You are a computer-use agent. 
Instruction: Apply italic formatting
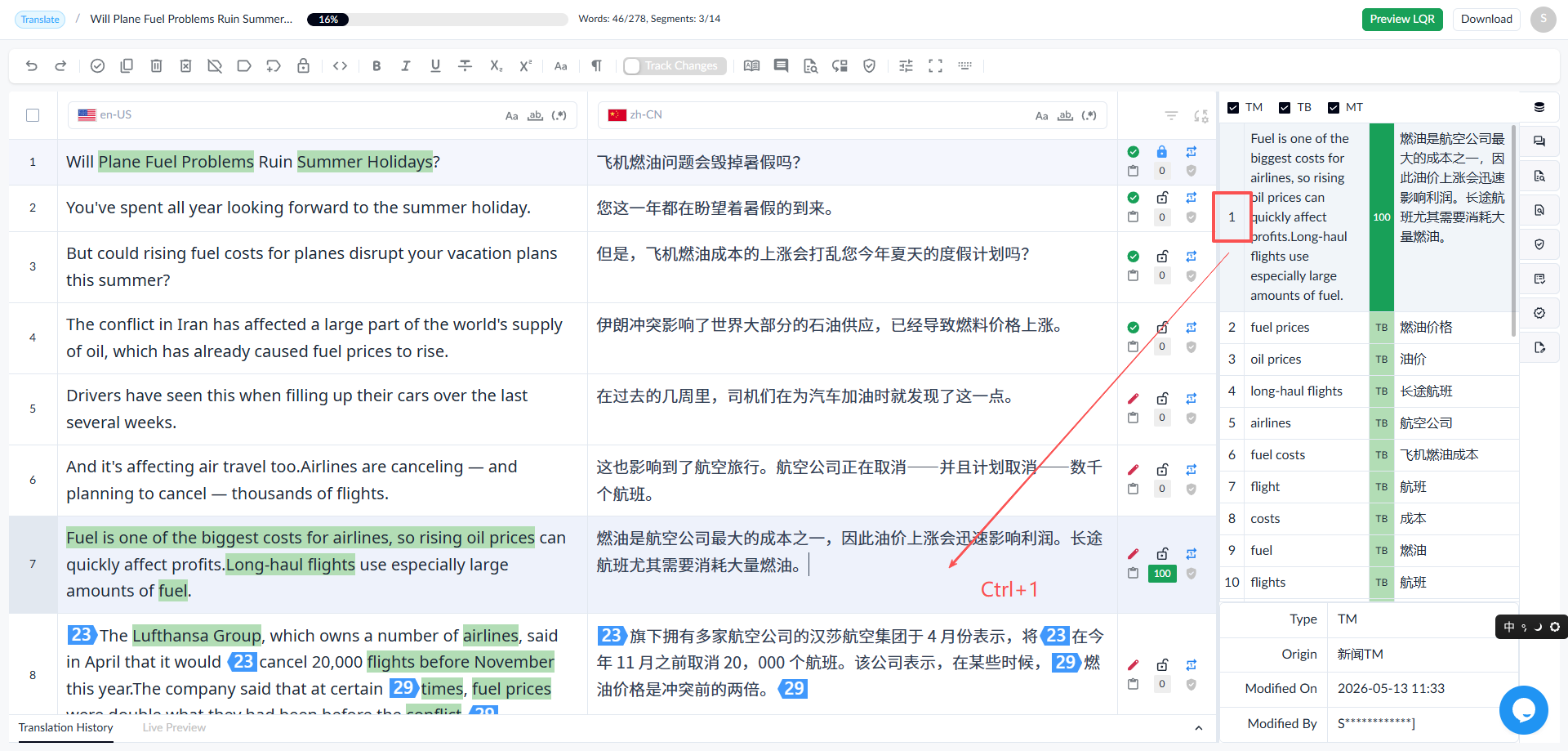click(x=406, y=66)
